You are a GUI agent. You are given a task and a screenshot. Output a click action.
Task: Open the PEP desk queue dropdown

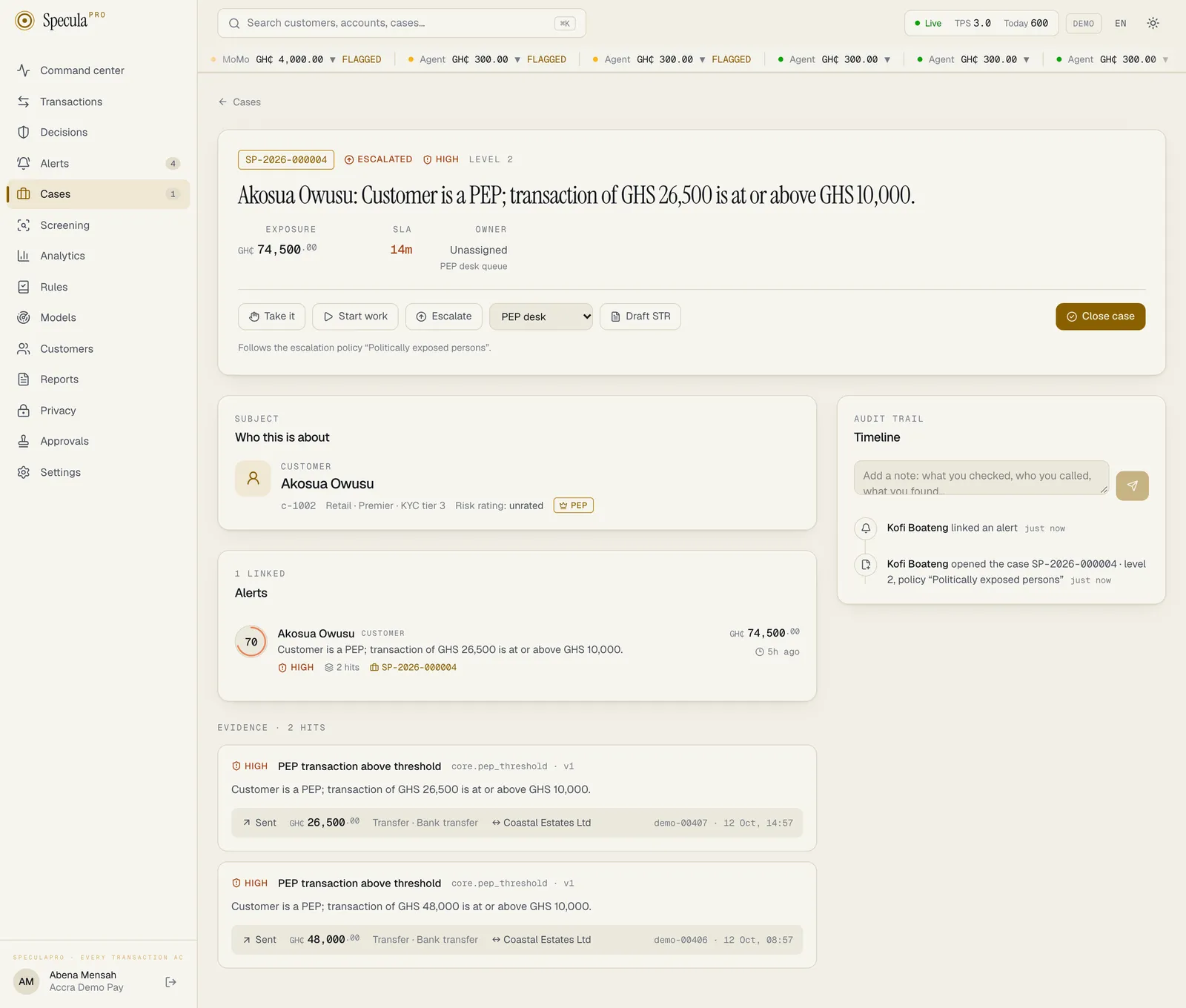tap(541, 316)
